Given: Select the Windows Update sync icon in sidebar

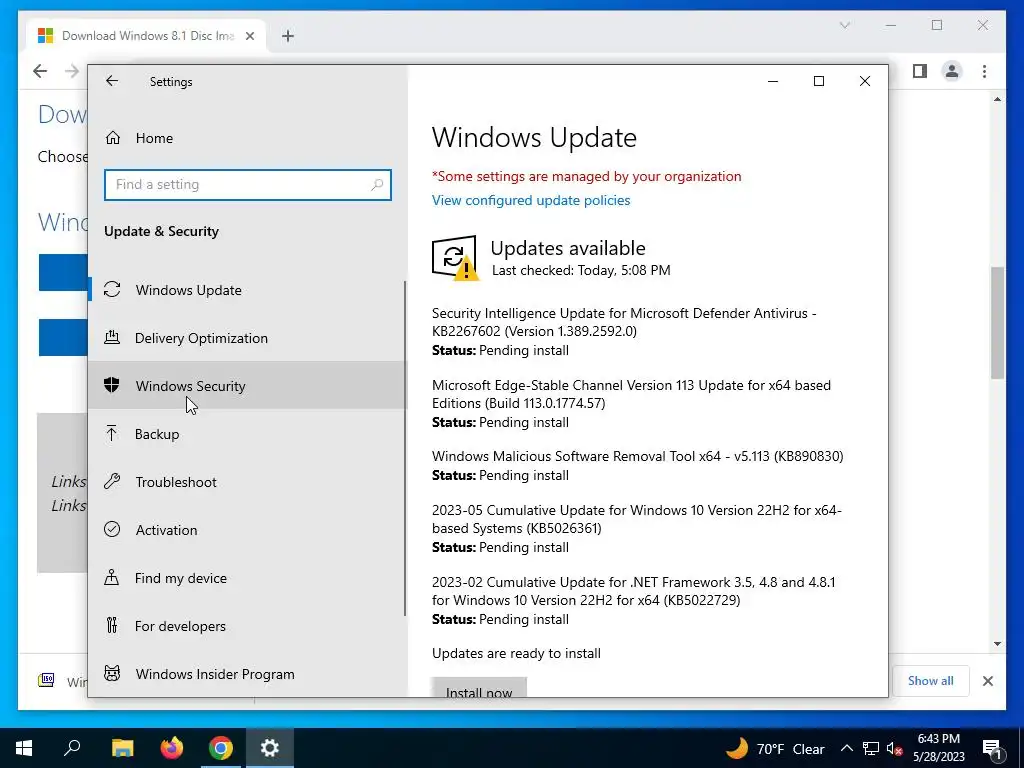Looking at the screenshot, I should pyautogui.click(x=112, y=289).
